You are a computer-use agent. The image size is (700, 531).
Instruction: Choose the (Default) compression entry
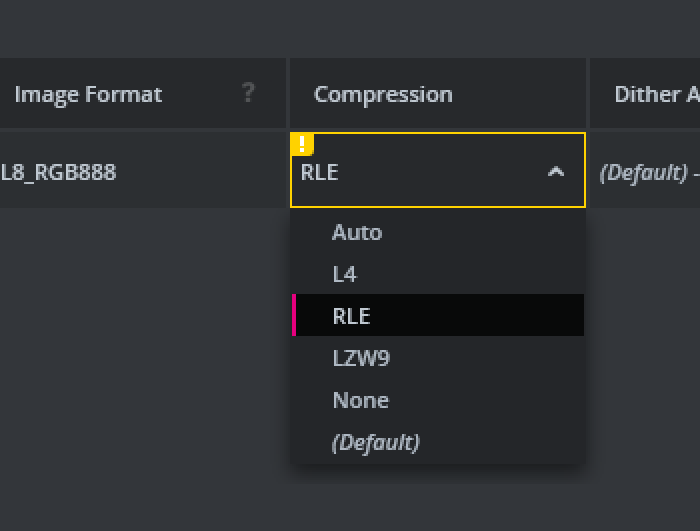pyautogui.click(x=376, y=442)
